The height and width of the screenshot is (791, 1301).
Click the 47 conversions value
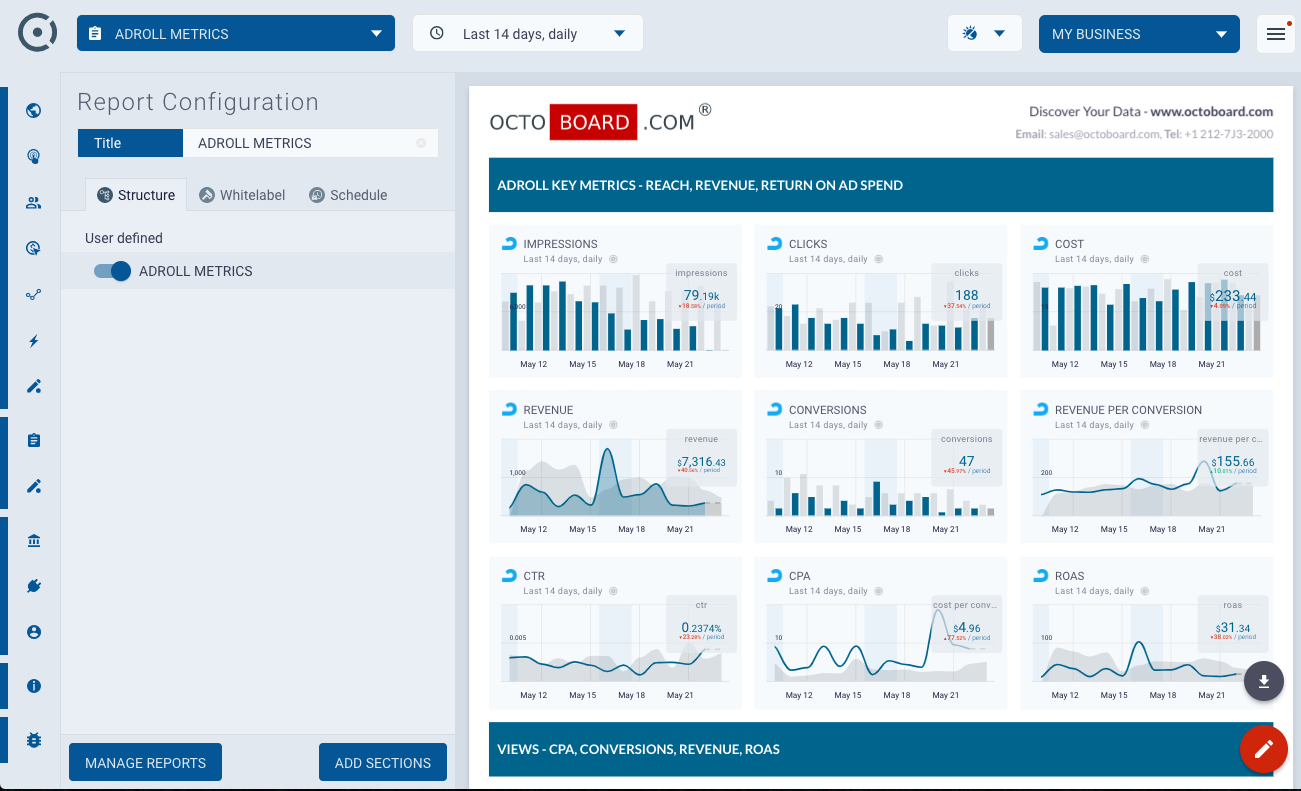pos(967,461)
